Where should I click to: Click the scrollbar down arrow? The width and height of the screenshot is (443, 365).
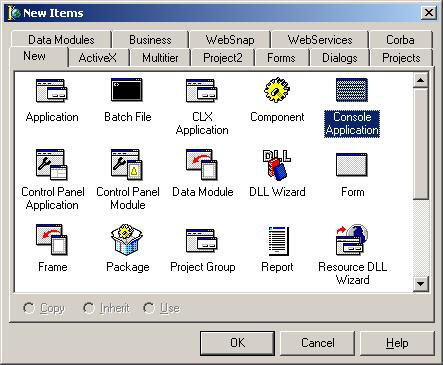(x=420, y=284)
